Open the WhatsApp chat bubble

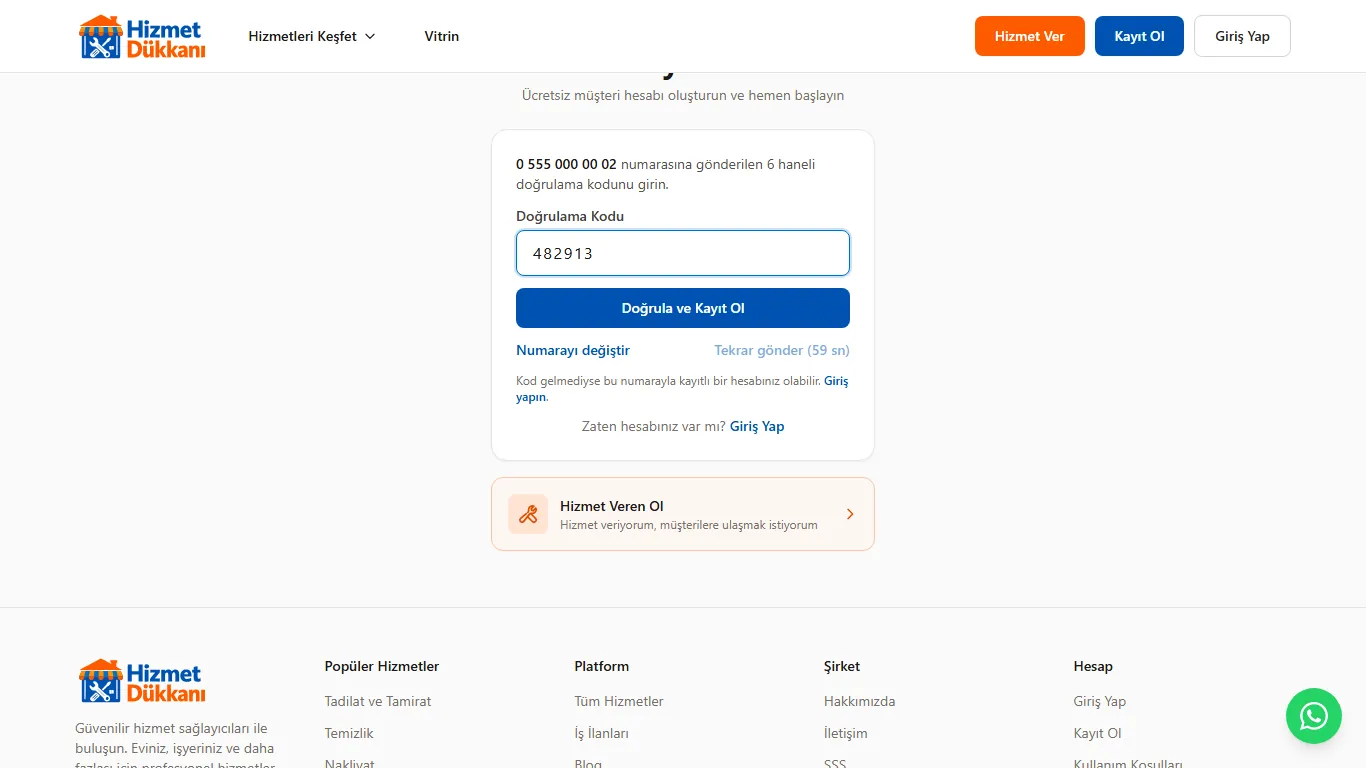click(x=1314, y=716)
